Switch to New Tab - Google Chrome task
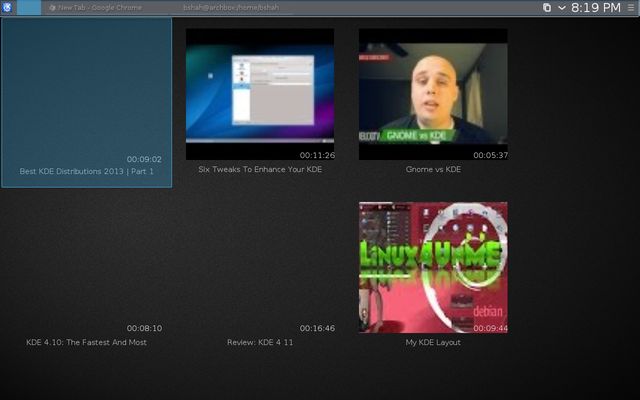 pyautogui.click(x=95, y=7)
